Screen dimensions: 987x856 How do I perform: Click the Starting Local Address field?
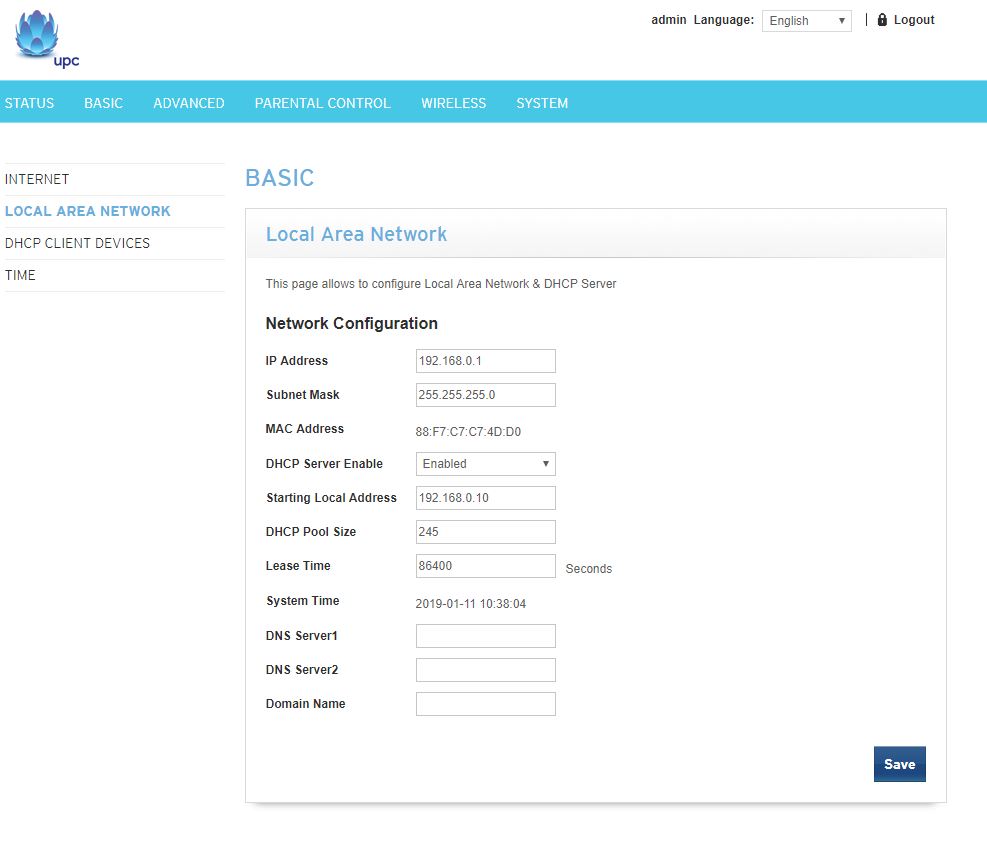point(485,498)
